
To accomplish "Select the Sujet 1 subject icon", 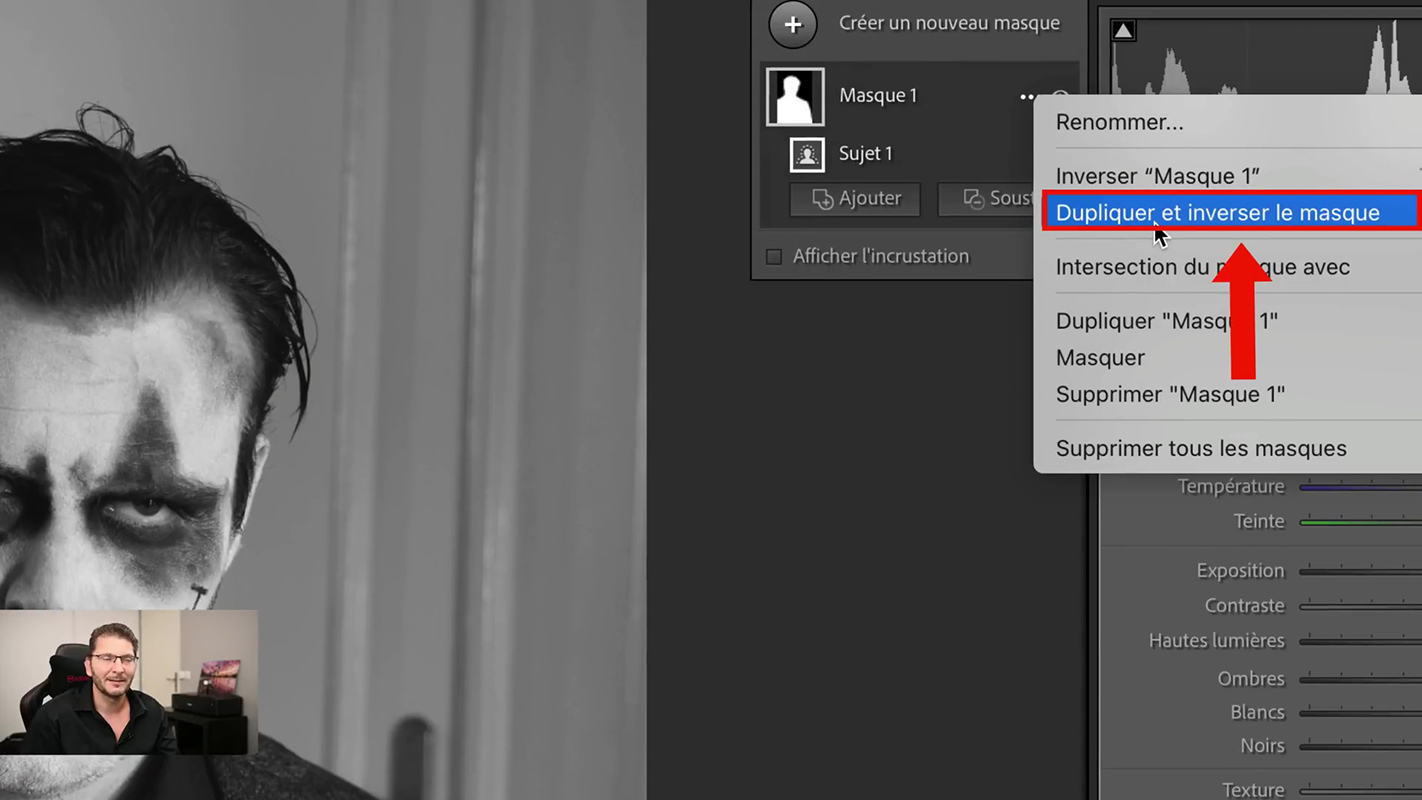I will (x=807, y=154).
